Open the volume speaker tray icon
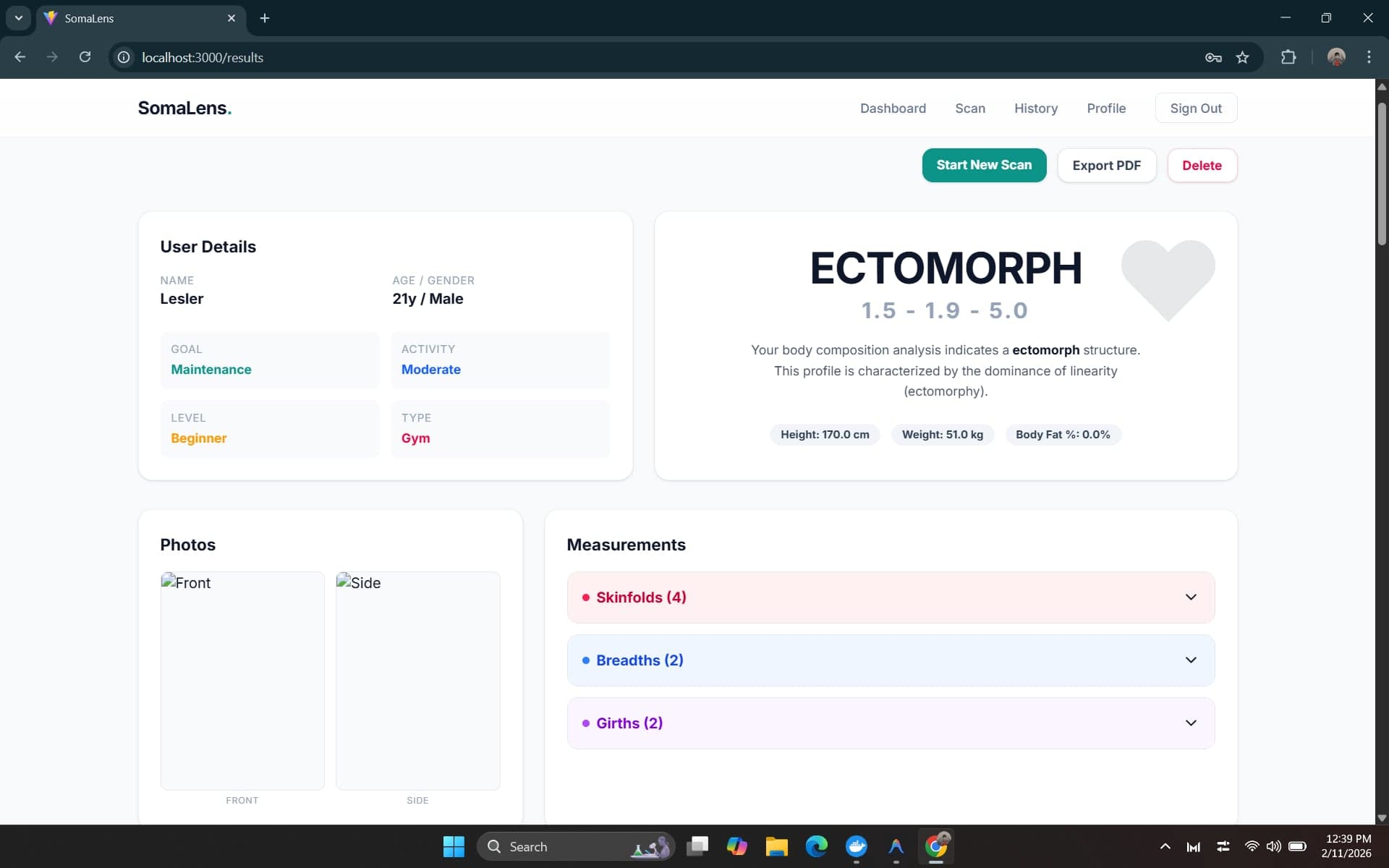1389x868 pixels. 1274,846
